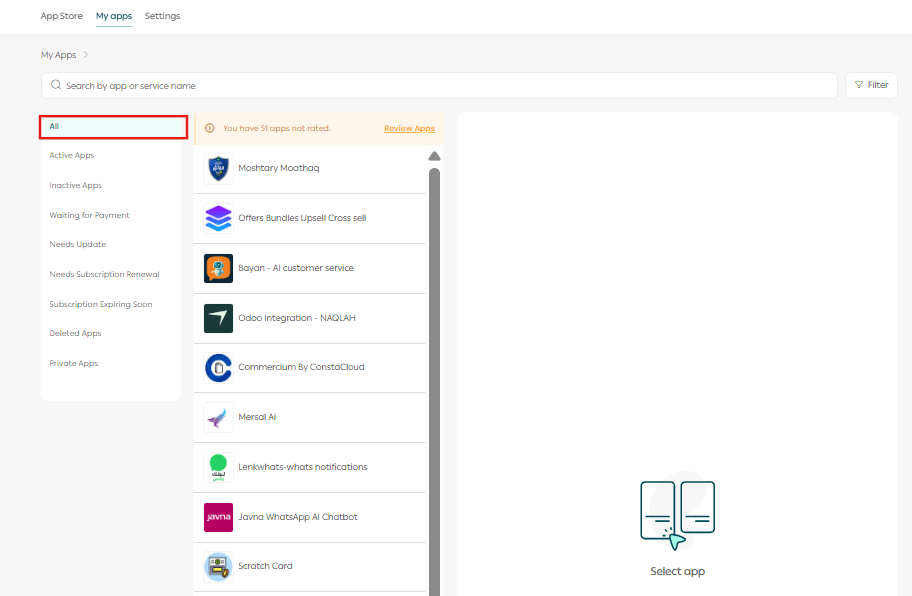Click the Odoo Integration NAQLAH icon
Screen dimensions: 912x596
(218, 318)
